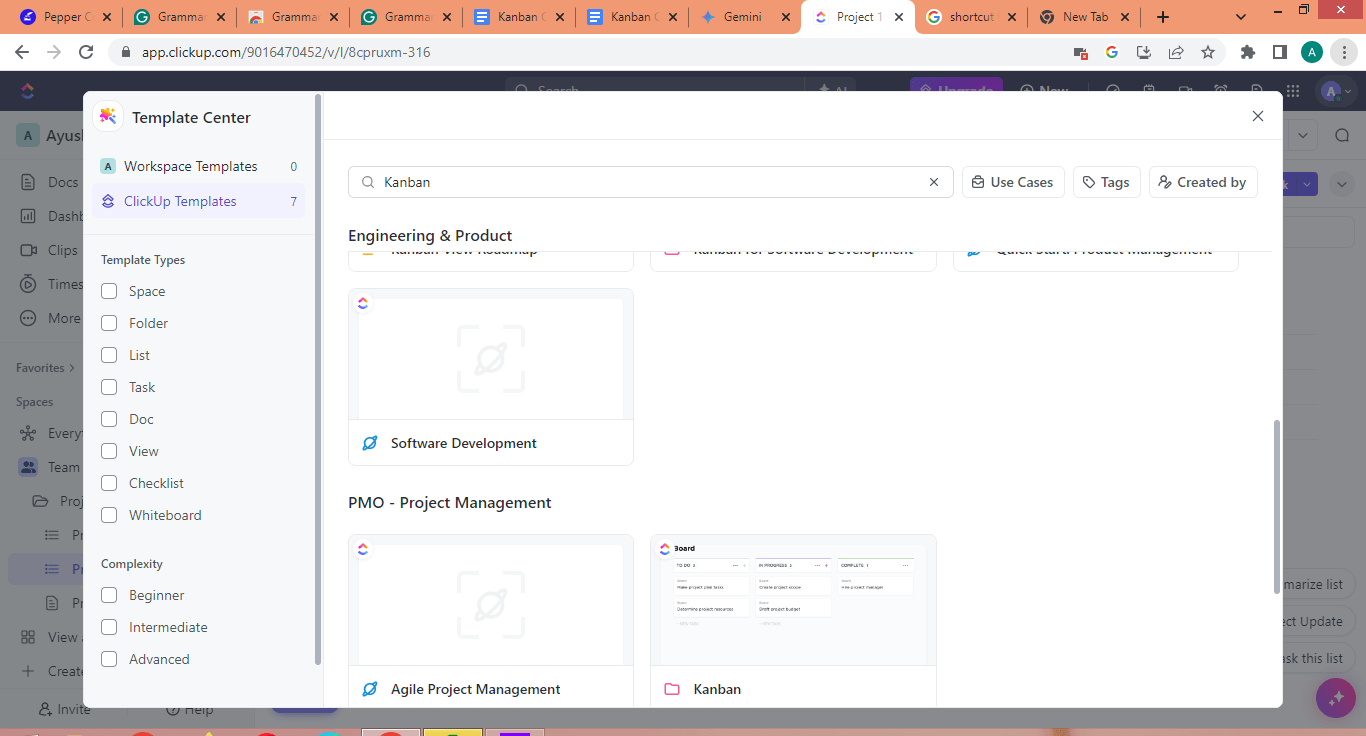
Task: Click the template sidebar filter scrollbar
Action: click(x=318, y=380)
